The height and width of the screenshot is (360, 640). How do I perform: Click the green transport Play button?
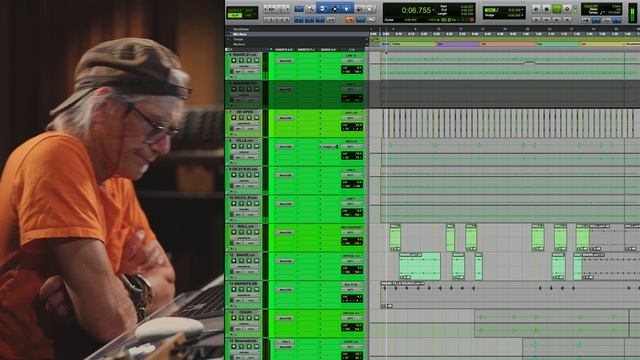(557, 9)
